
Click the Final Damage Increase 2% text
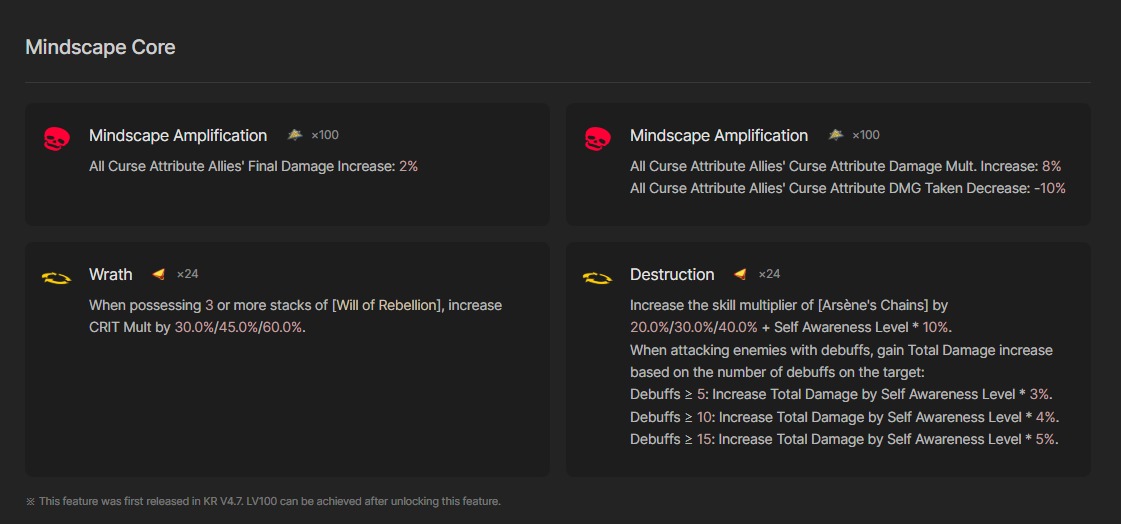(x=253, y=166)
